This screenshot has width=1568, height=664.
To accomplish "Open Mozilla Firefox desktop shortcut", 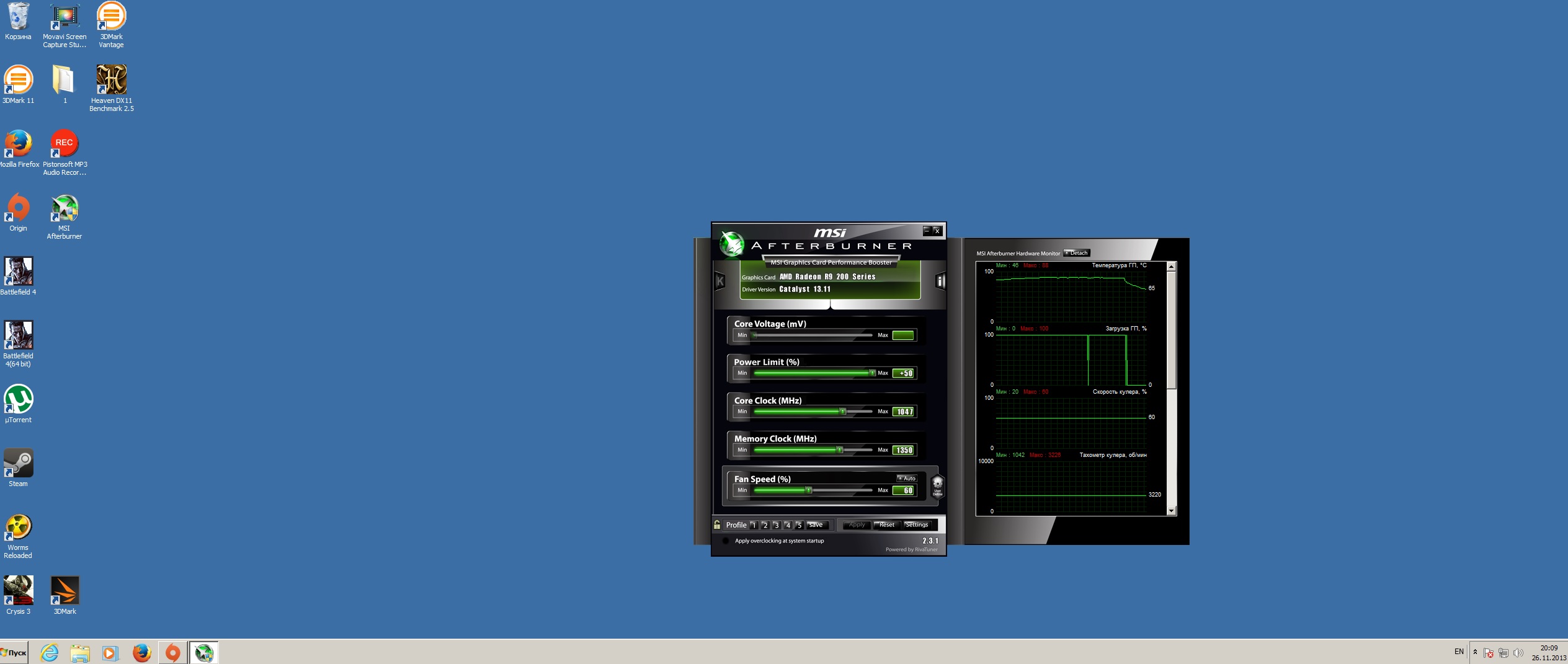I will tap(19, 149).
